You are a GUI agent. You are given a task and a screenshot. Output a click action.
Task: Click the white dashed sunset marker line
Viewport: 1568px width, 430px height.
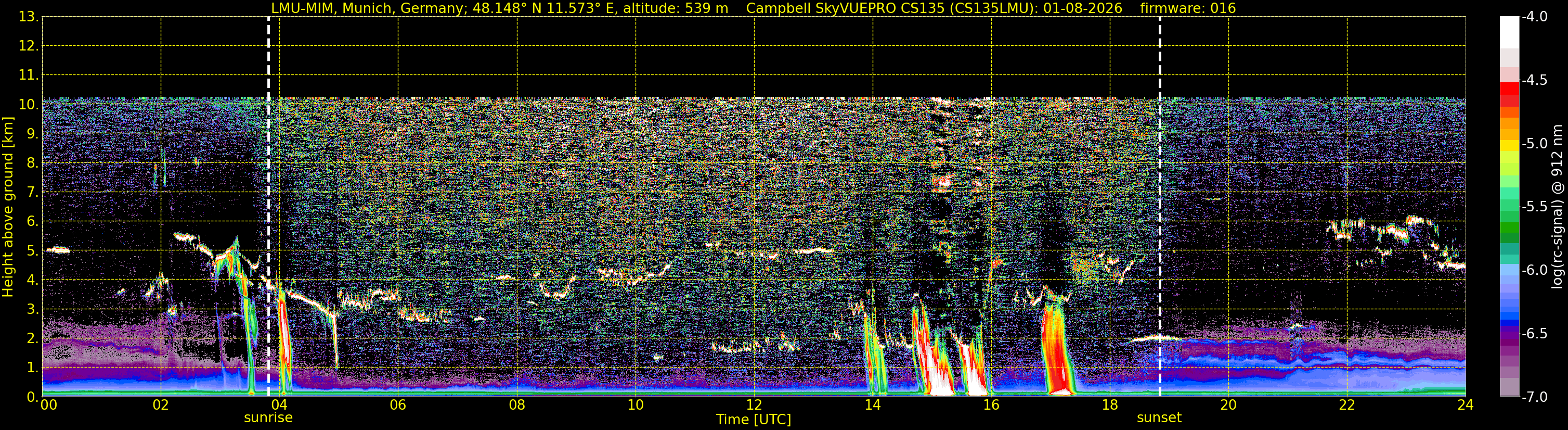coord(1160,207)
